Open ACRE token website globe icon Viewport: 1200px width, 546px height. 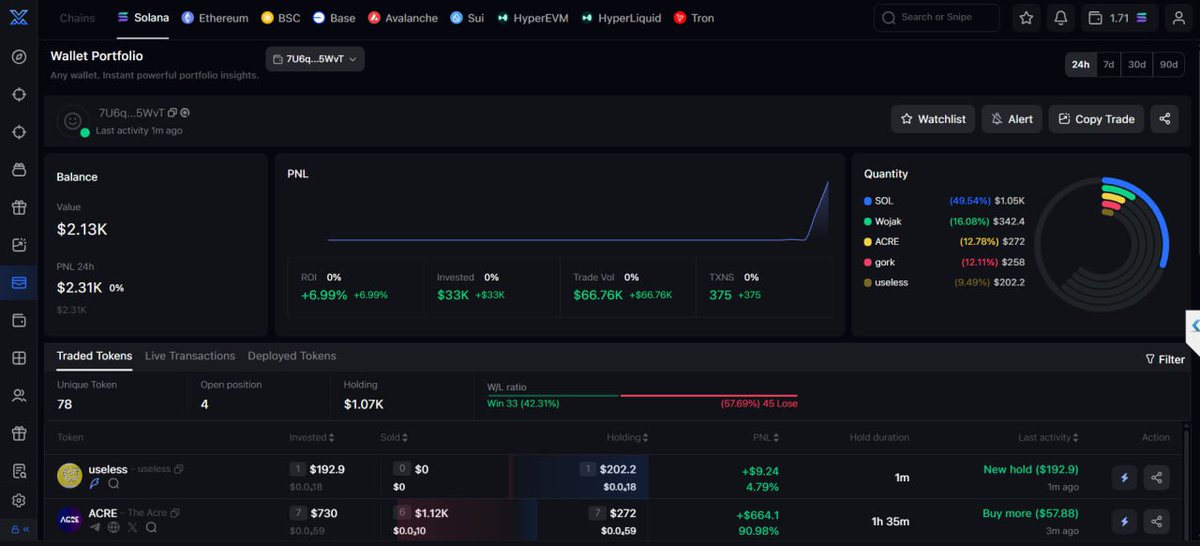coord(114,527)
